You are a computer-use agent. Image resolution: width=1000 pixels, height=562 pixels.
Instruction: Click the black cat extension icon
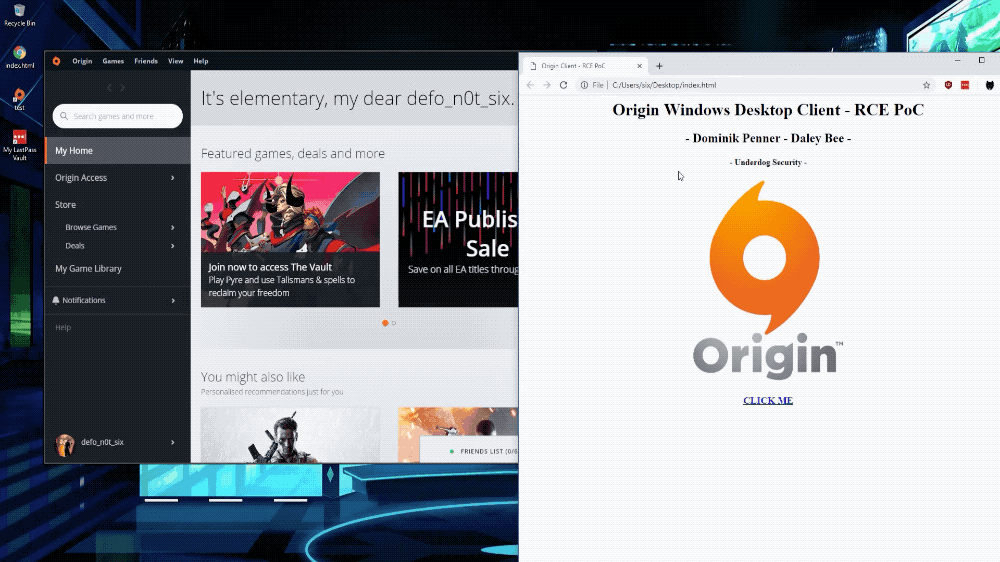click(x=989, y=85)
